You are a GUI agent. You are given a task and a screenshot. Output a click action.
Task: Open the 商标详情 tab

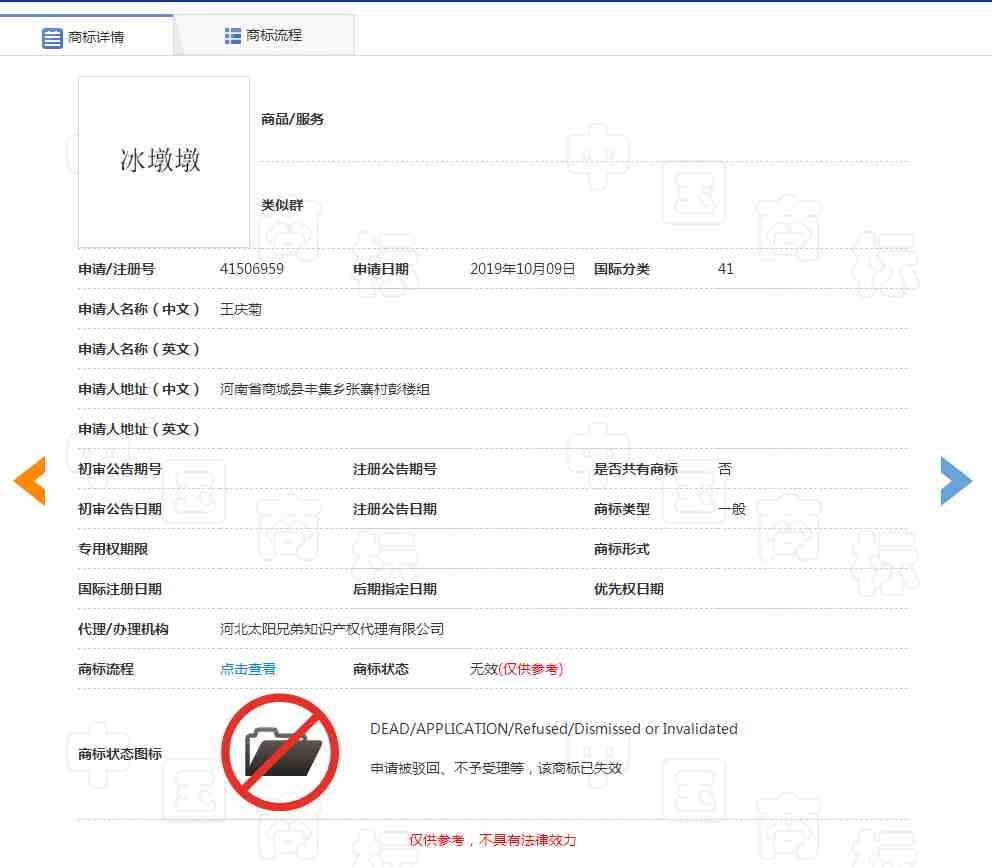pos(86,37)
